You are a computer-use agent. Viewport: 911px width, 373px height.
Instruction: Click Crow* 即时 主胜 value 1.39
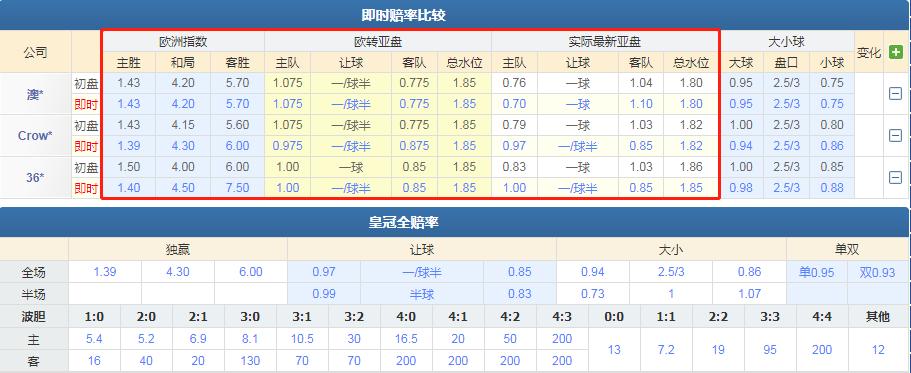(128, 146)
